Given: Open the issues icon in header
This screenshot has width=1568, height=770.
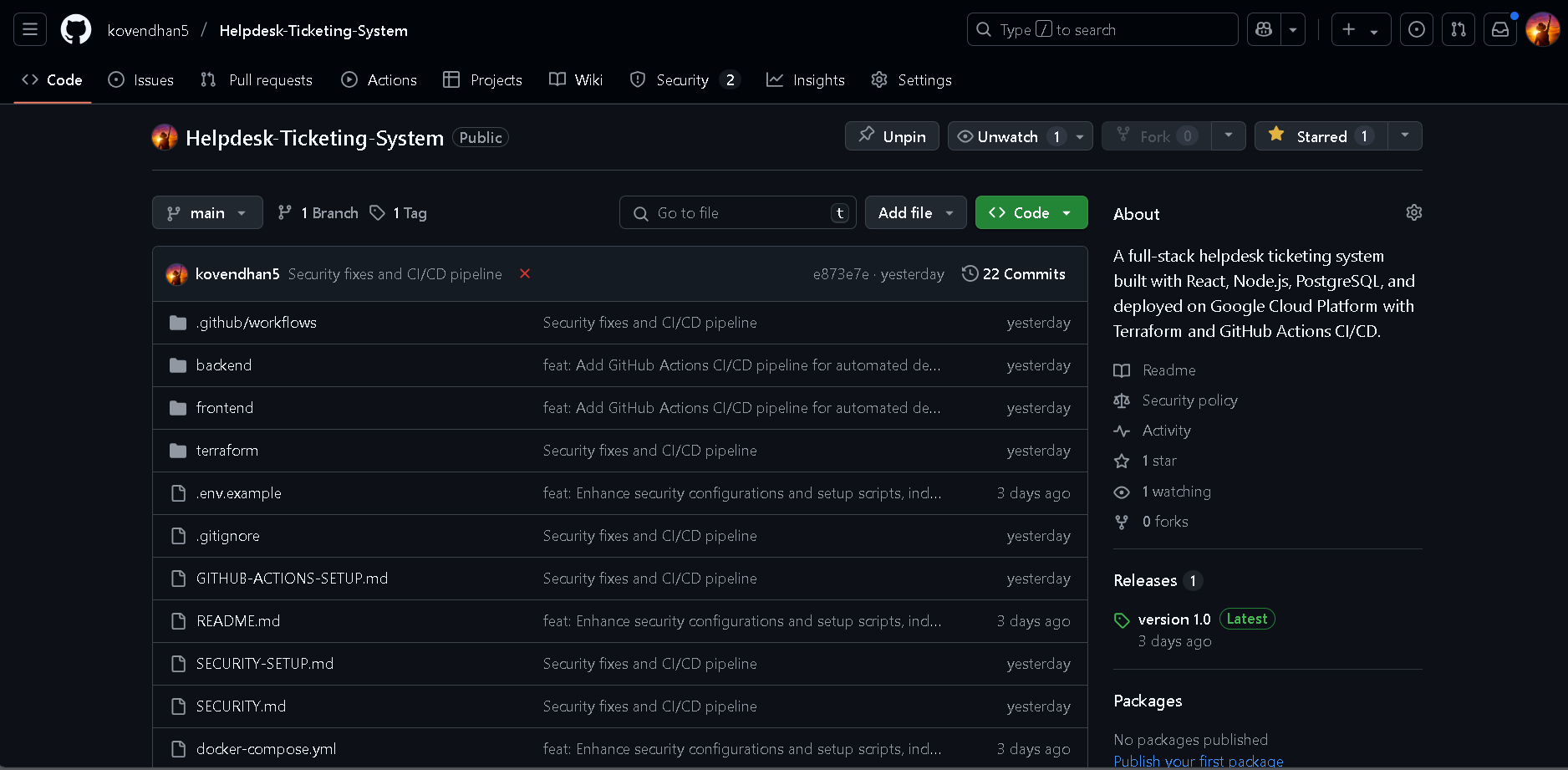Looking at the screenshot, I should 1417,30.
